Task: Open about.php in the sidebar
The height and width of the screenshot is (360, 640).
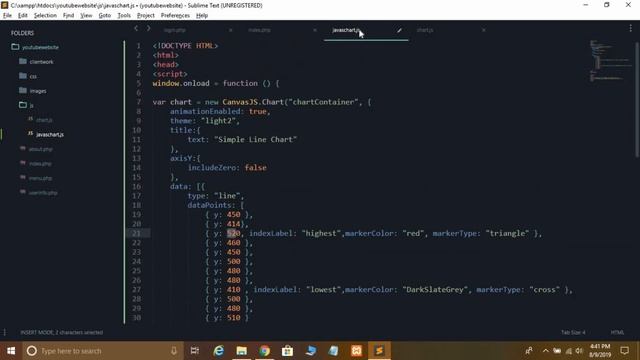Action: pos(40,149)
